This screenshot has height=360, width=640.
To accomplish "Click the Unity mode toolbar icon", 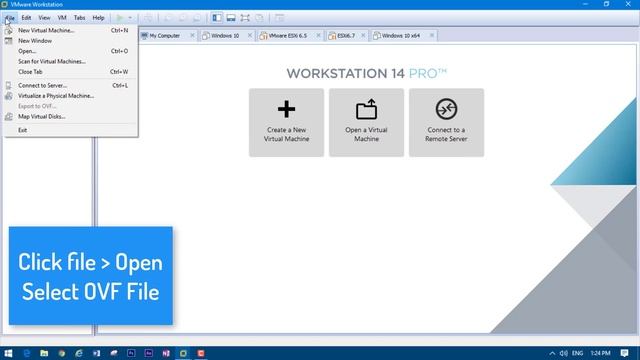I will [x=259, y=18].
